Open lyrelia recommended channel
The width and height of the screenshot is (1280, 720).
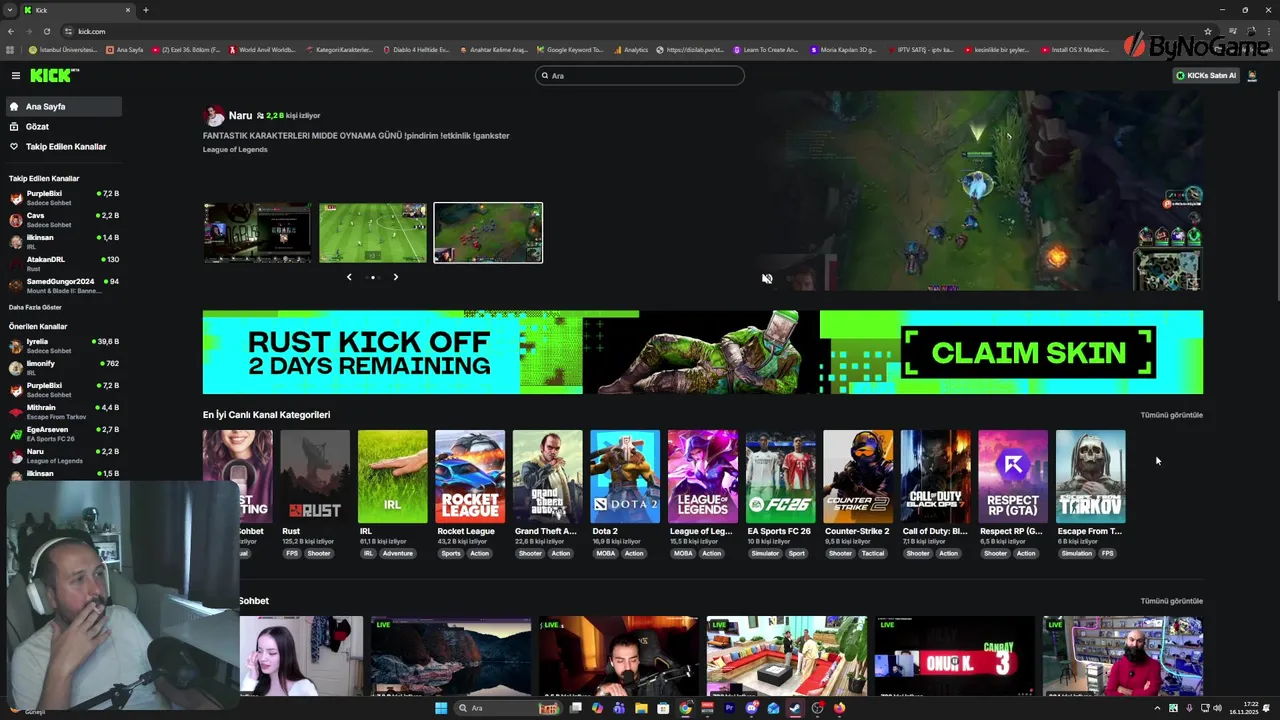(63, 345)
